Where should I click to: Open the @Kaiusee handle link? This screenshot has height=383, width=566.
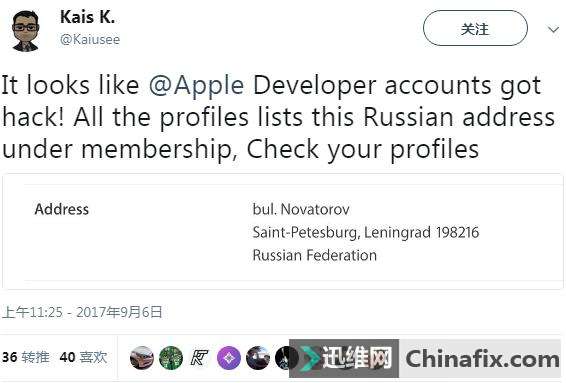[x=90, y=39]
